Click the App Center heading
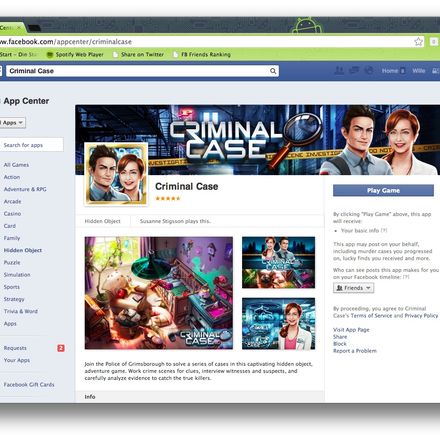This screenshot has width=440, height=440. [26, 101]
